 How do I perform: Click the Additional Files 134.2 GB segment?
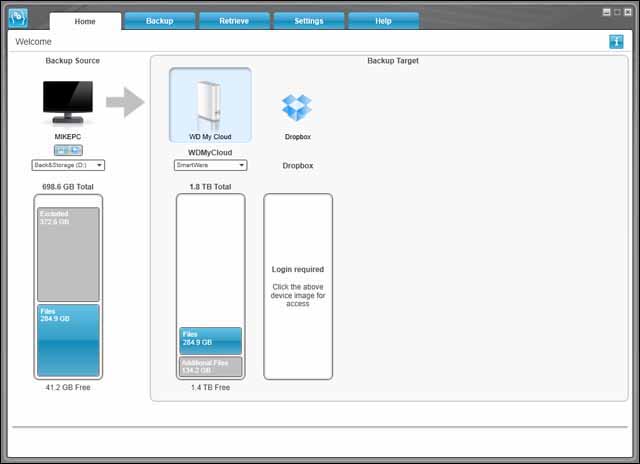[210, 366]
